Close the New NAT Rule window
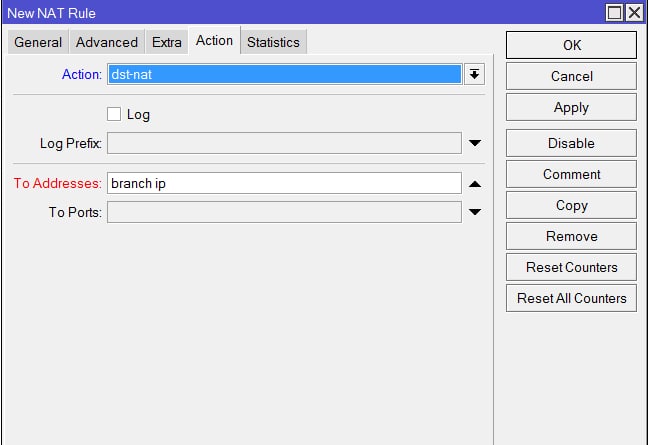This screenshot has width=648, height=445. point(634,13)
